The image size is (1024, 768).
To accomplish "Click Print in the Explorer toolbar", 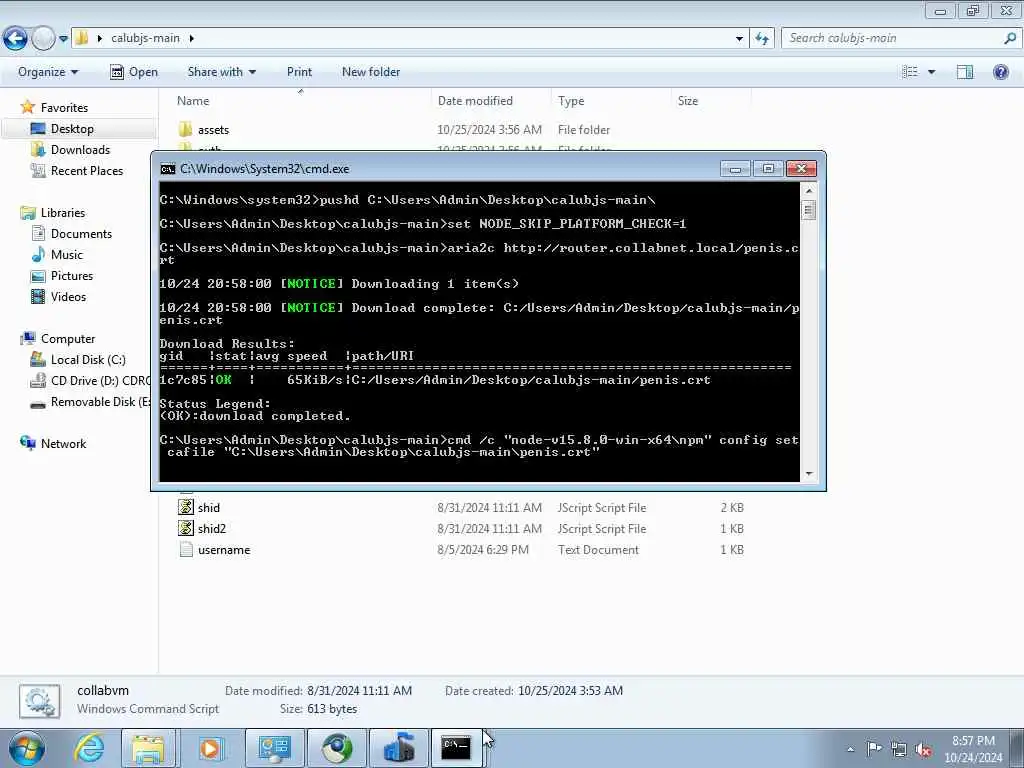I will tap(299, 72).
